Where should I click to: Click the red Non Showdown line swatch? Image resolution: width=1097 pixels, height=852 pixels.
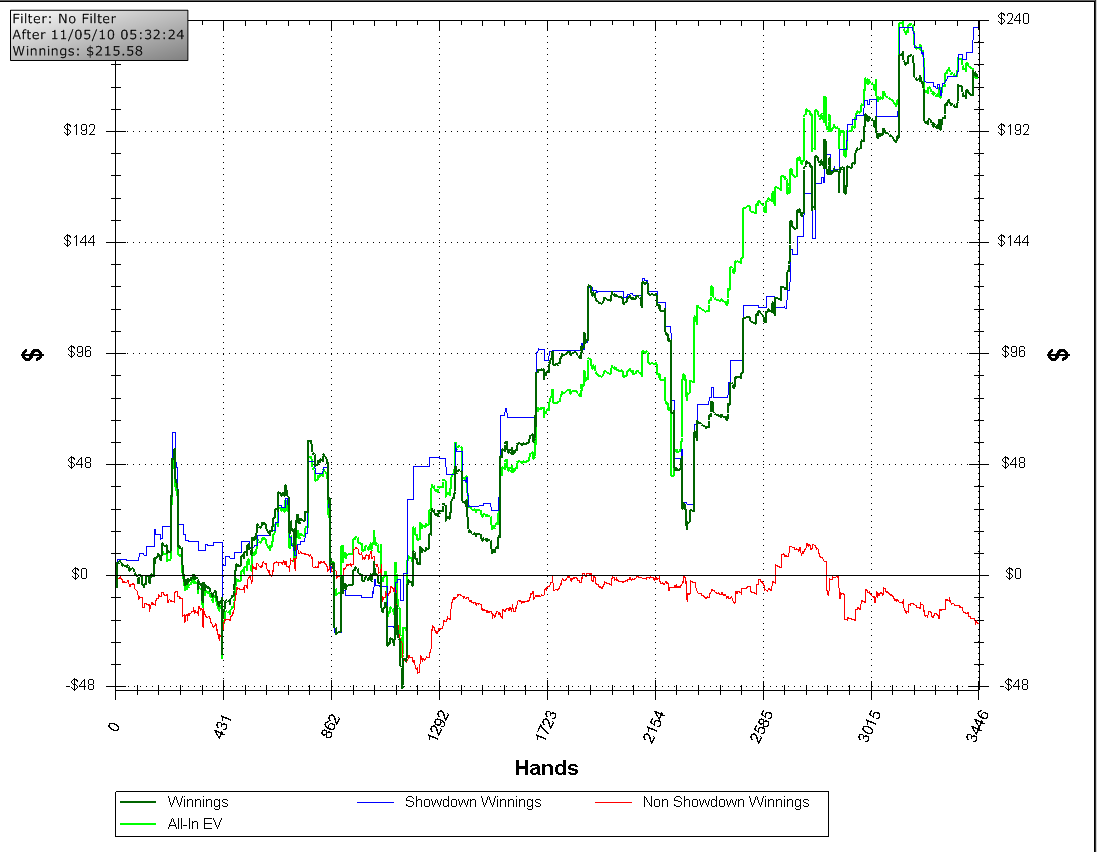coord(614,802)
